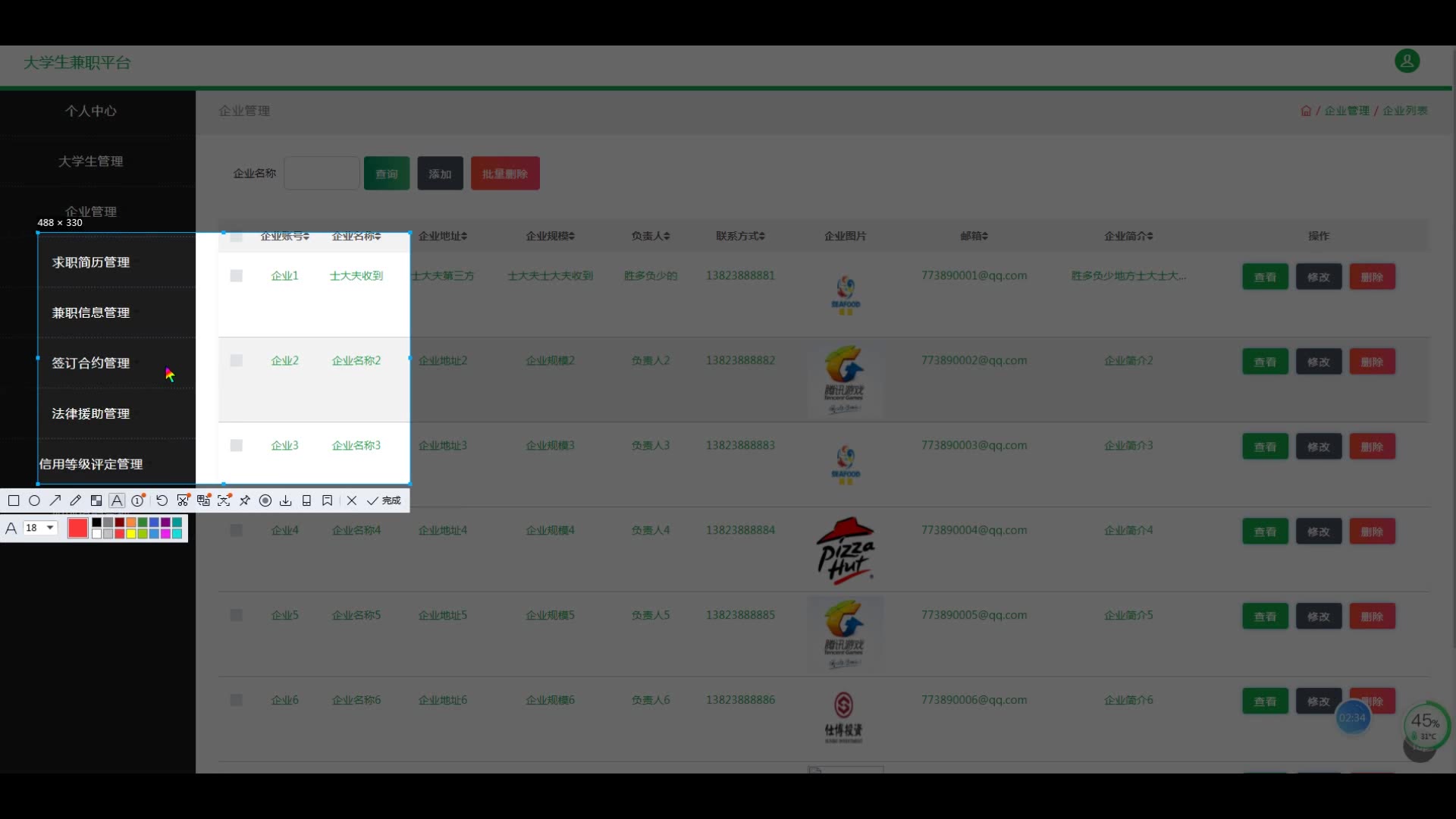
Task: Tick the checkbox for 企业2 row
Action: [x=237, y=361]
